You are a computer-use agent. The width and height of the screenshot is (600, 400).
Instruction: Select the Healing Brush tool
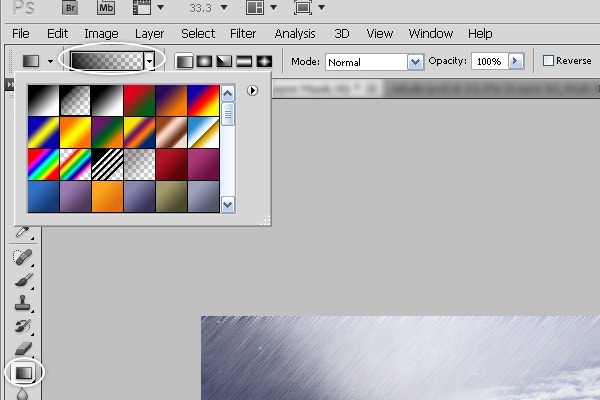click(x=24, y=257)
